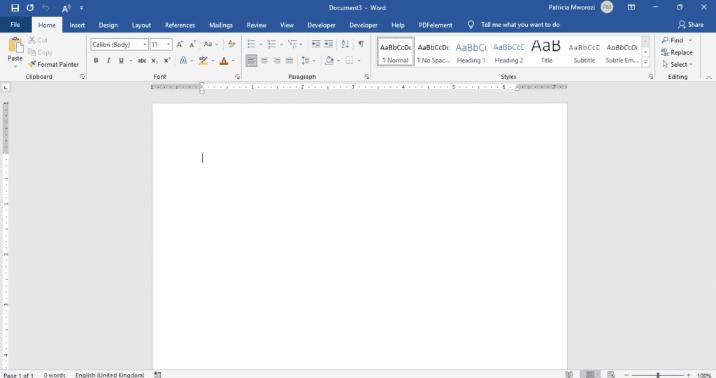Screen dimensions: 716x378
Task: Increase font size with Grow Font icon
Action: coord(180,44)
